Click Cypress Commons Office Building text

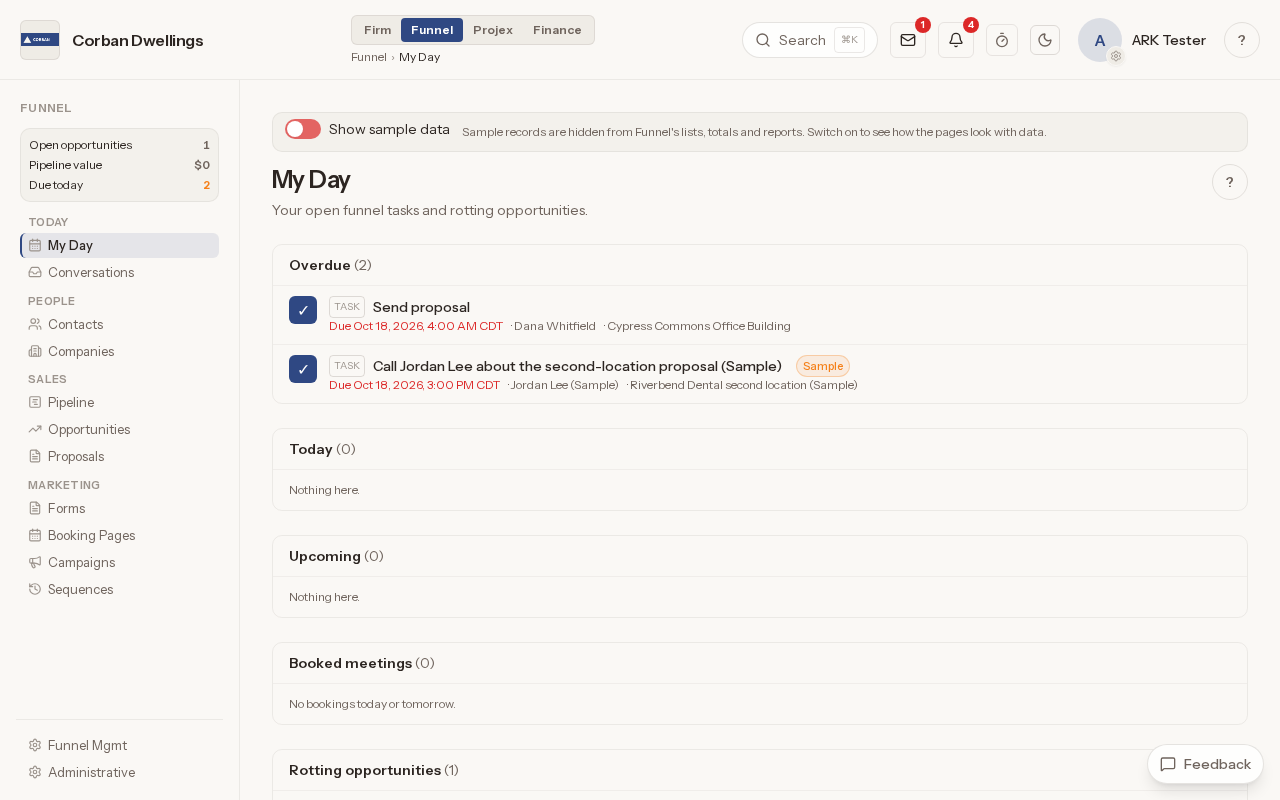pos(699,326)
